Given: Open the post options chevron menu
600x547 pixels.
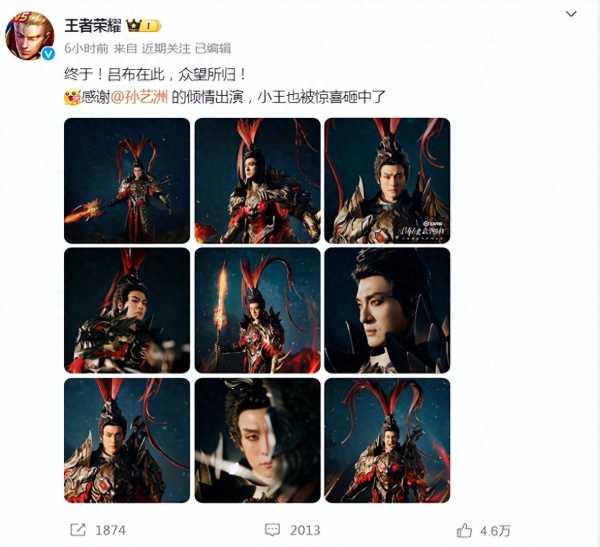Looking at the screenshot, I should [x=571, y=14].
